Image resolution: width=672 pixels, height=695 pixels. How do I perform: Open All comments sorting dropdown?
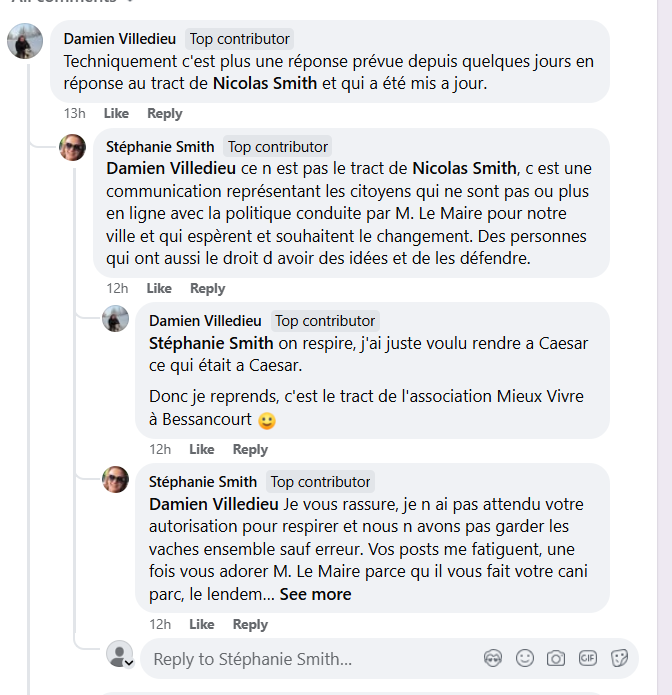(x=73, y=1)
